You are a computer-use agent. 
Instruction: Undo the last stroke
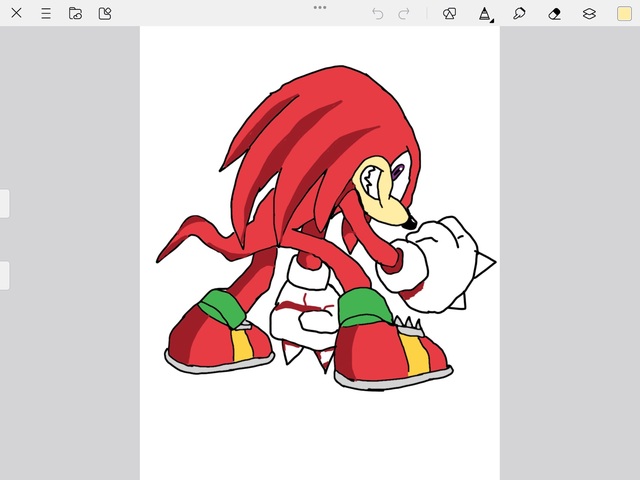coord(377,14)
